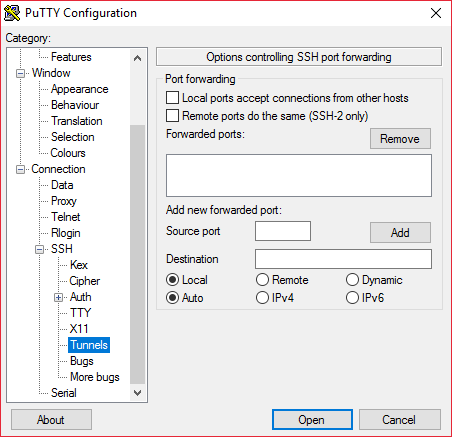Choose the Dynamic forwarding option
This screenshot has height=437, width=452.
(352, 280)
